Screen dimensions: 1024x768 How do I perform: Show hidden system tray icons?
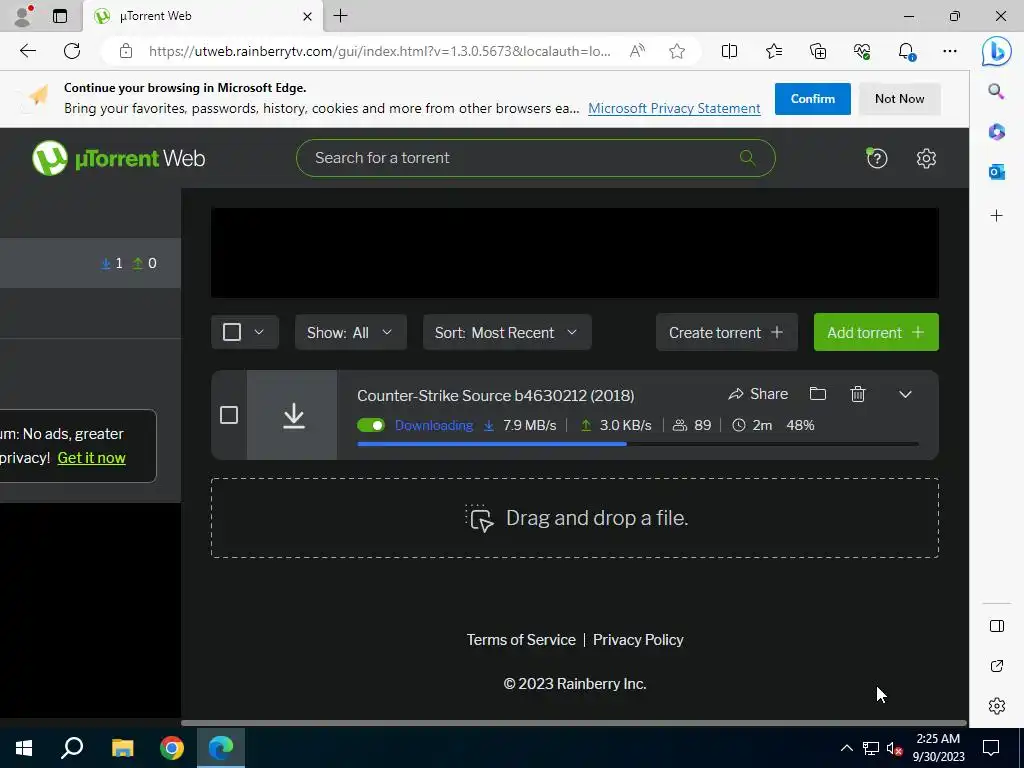[x=846, y=748]
